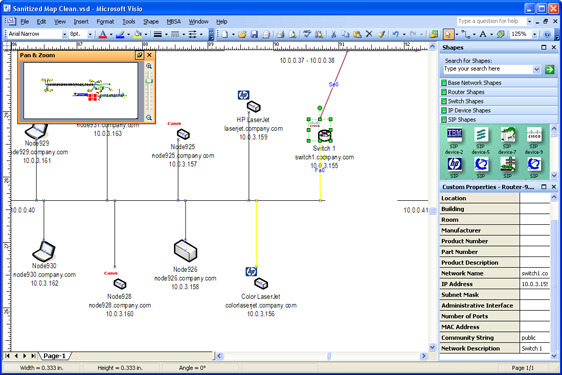Toggle the Pan & Zoom auto-hide pin

(139, 55)
